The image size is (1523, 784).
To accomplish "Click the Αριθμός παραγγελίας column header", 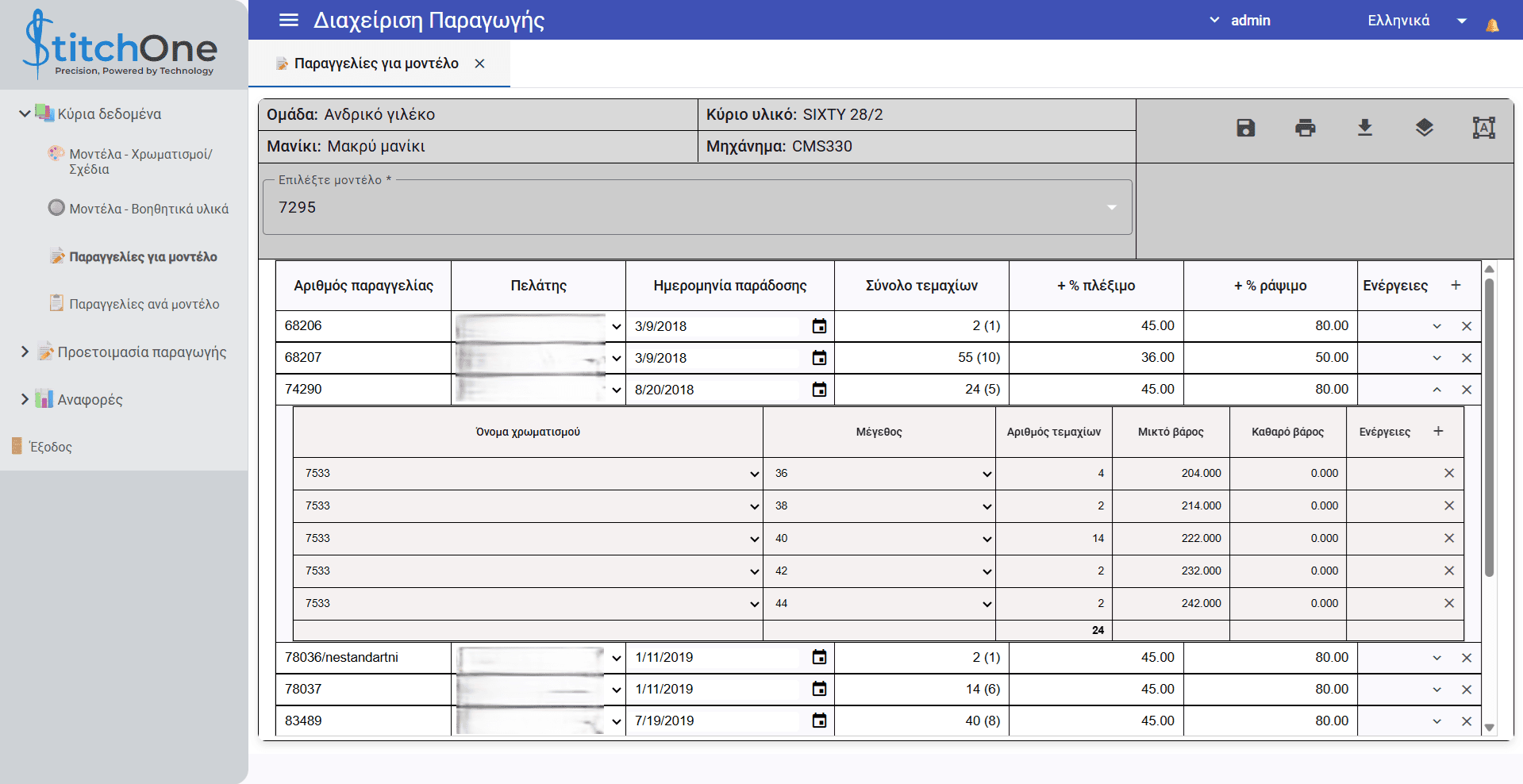I will click(363, 286).
